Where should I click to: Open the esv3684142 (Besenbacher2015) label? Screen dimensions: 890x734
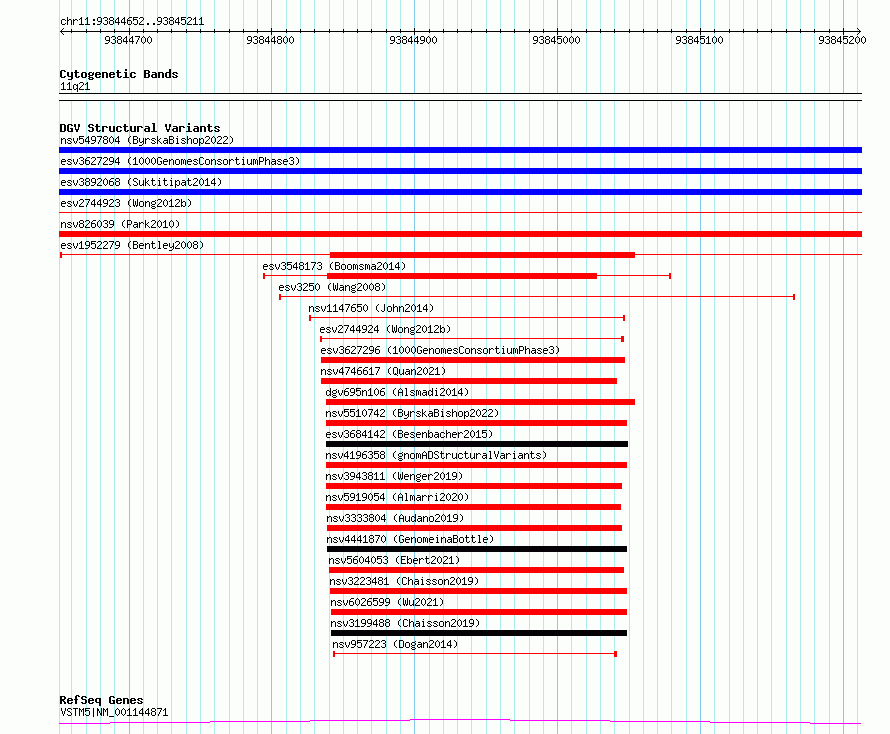pyautogui.click(x=409, y=434)
